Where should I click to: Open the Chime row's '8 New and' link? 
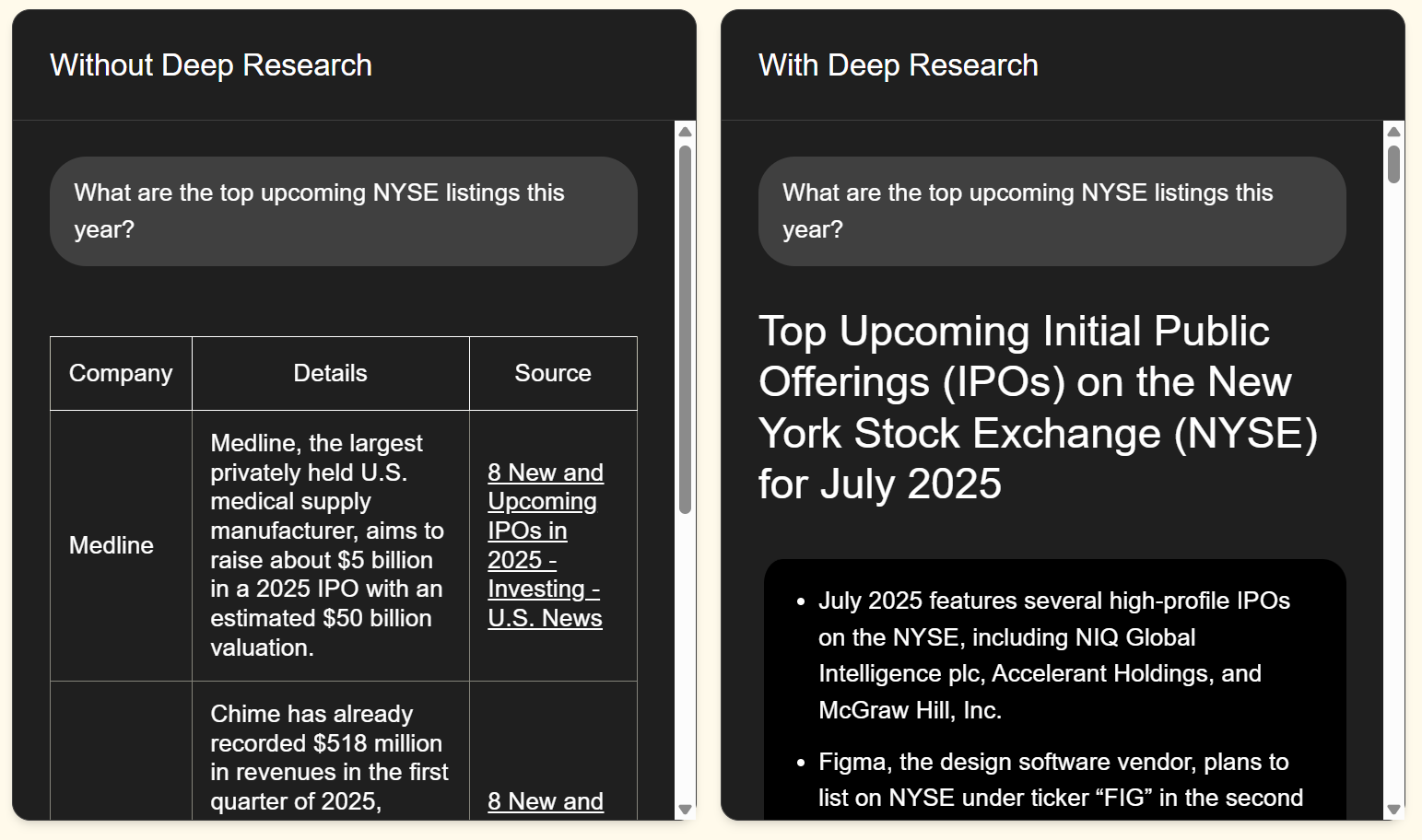[546, 801]
